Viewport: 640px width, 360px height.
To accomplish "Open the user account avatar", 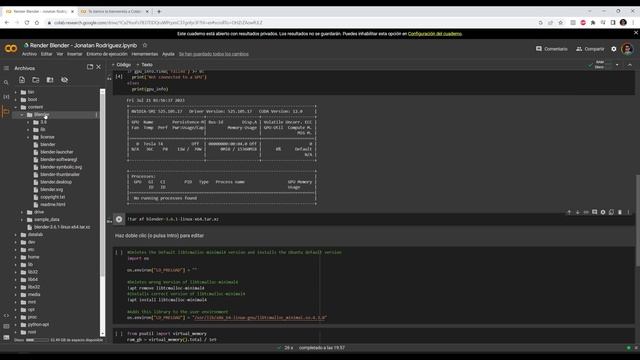I will pyautogui.click(x=627, y=49).
